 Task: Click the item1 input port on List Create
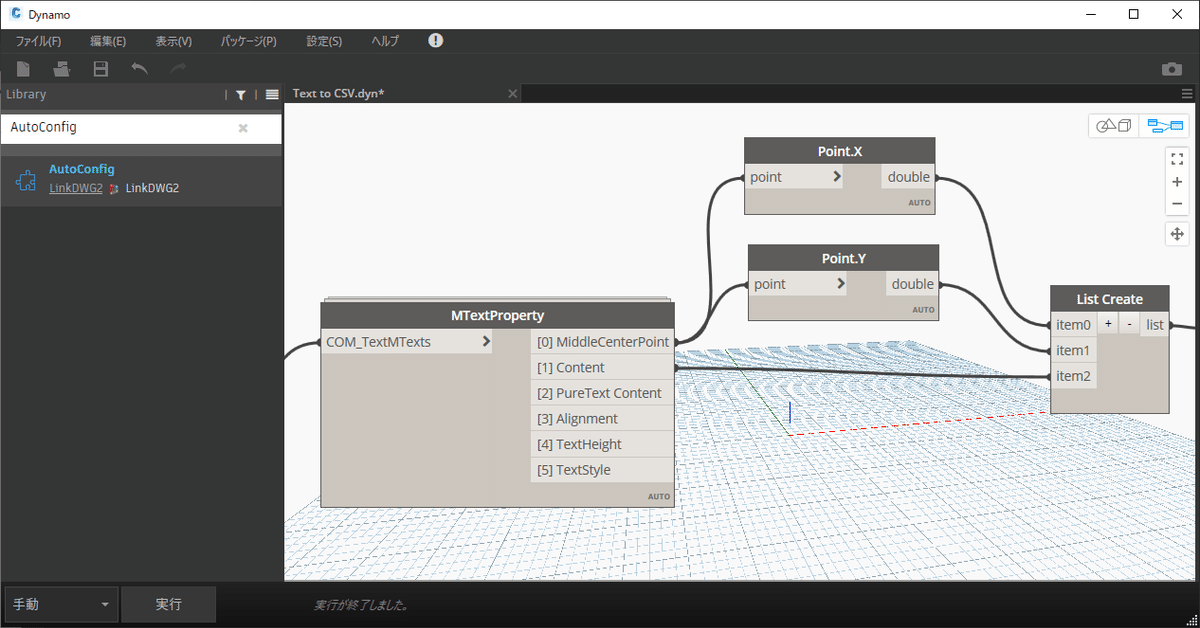pos(1074,350)
